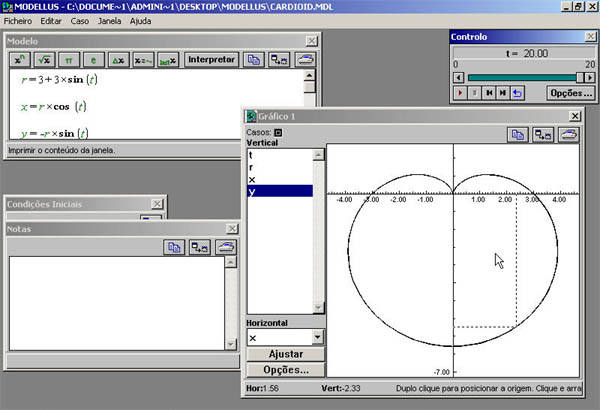
Task: Close the Notas window
Action: click(x=232, y=229)
